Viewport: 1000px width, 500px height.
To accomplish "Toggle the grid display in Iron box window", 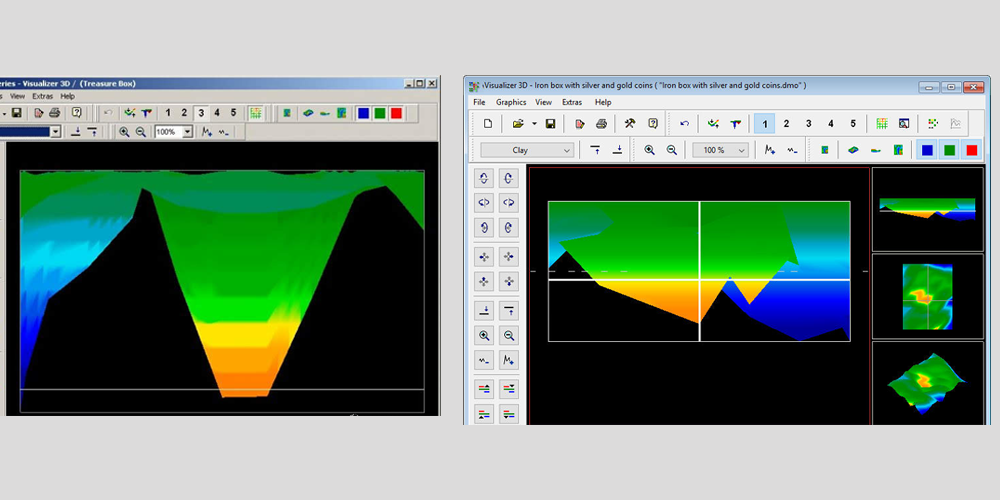I will (882, 124).
